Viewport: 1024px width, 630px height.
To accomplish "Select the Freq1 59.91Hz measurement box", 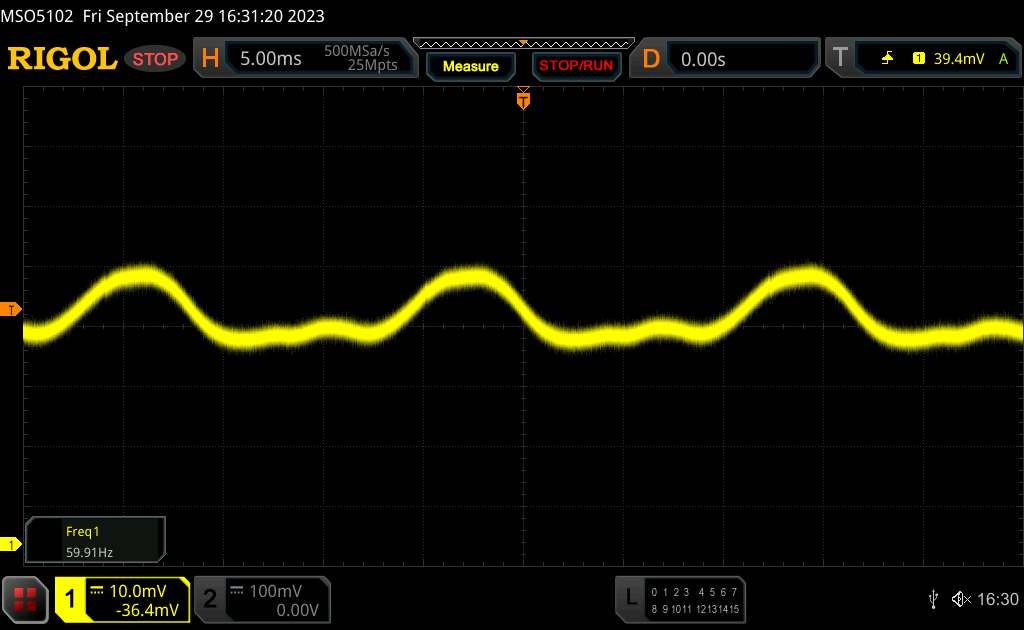I will (x=95, y=539).
